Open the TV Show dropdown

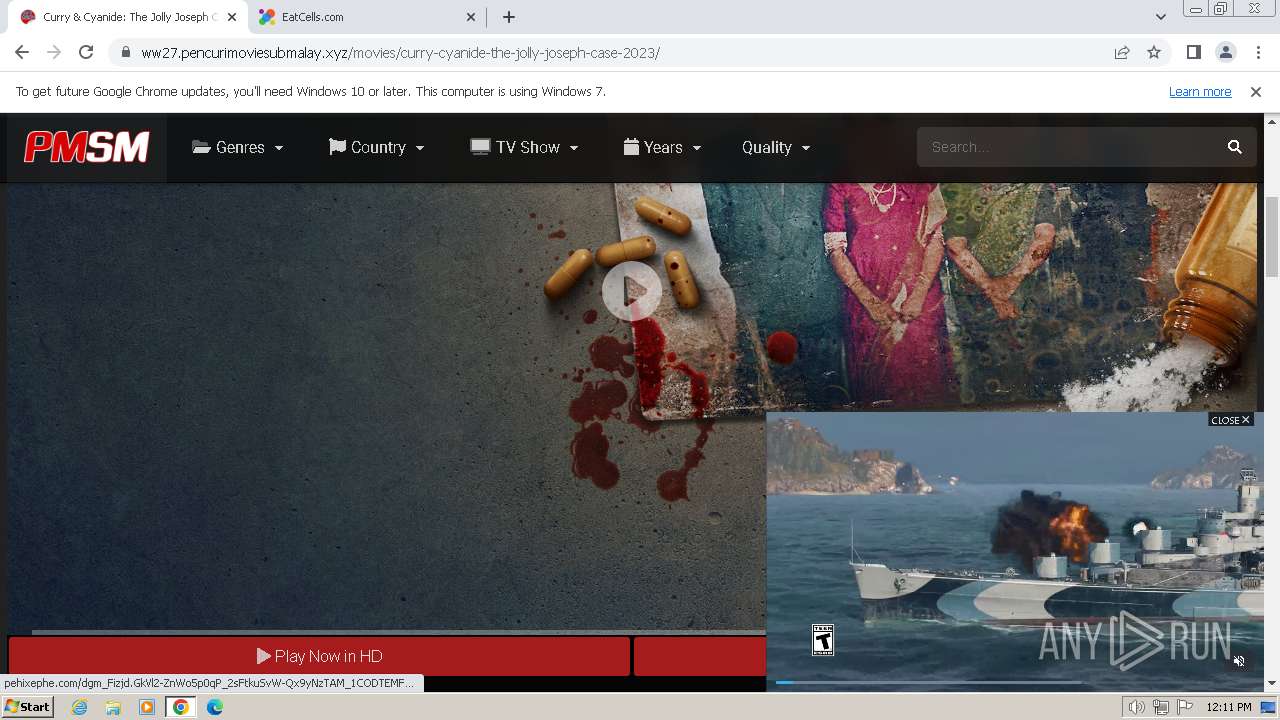tap(525, 147)
